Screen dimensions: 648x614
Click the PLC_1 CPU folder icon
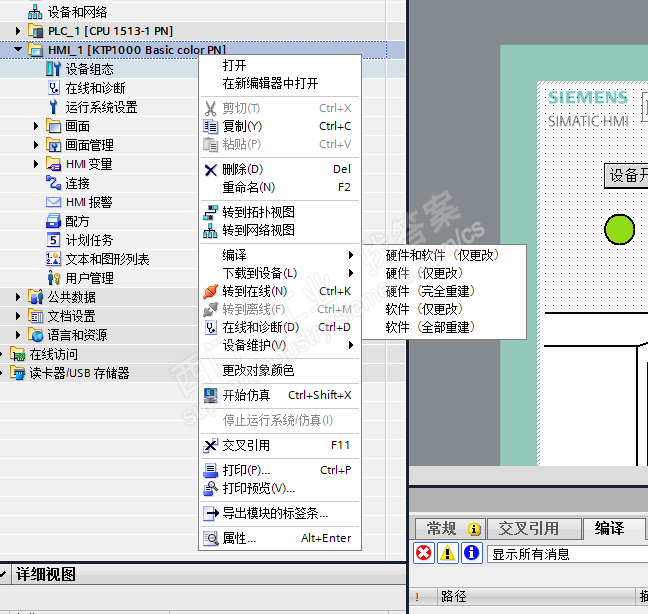coord(35,31)
